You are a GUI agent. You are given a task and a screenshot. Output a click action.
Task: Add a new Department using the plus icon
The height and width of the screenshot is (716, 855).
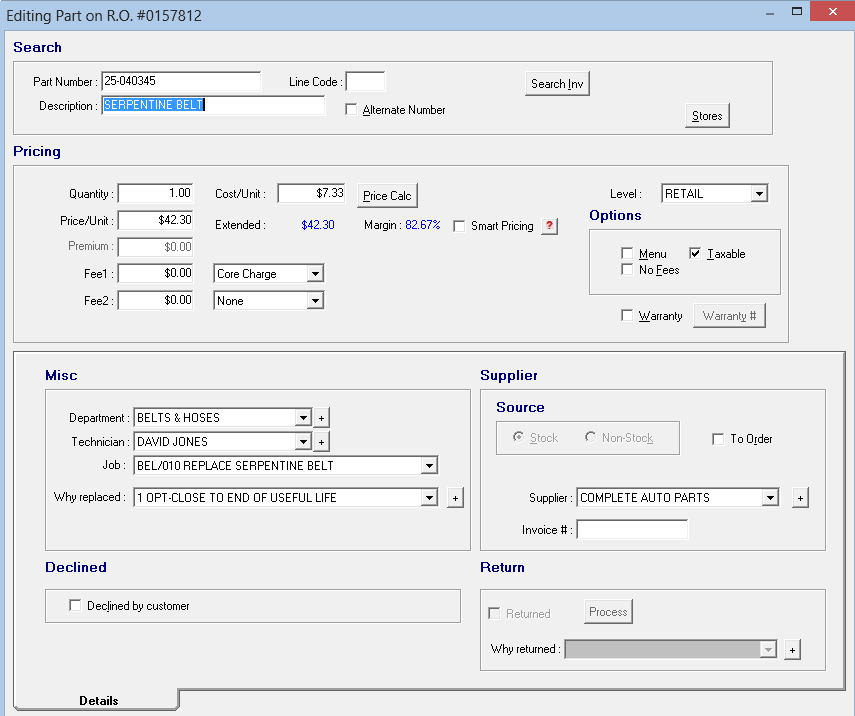tap(319, 418)
